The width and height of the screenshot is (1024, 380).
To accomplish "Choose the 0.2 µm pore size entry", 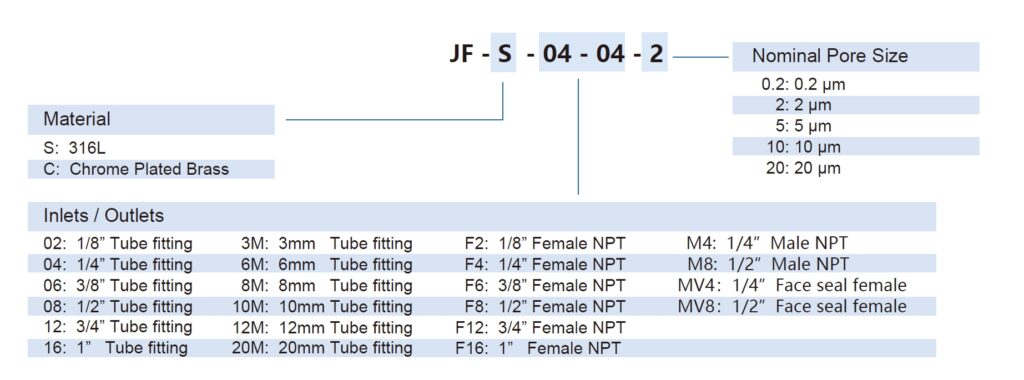I will pyautogui.click(x=803, y=84).
